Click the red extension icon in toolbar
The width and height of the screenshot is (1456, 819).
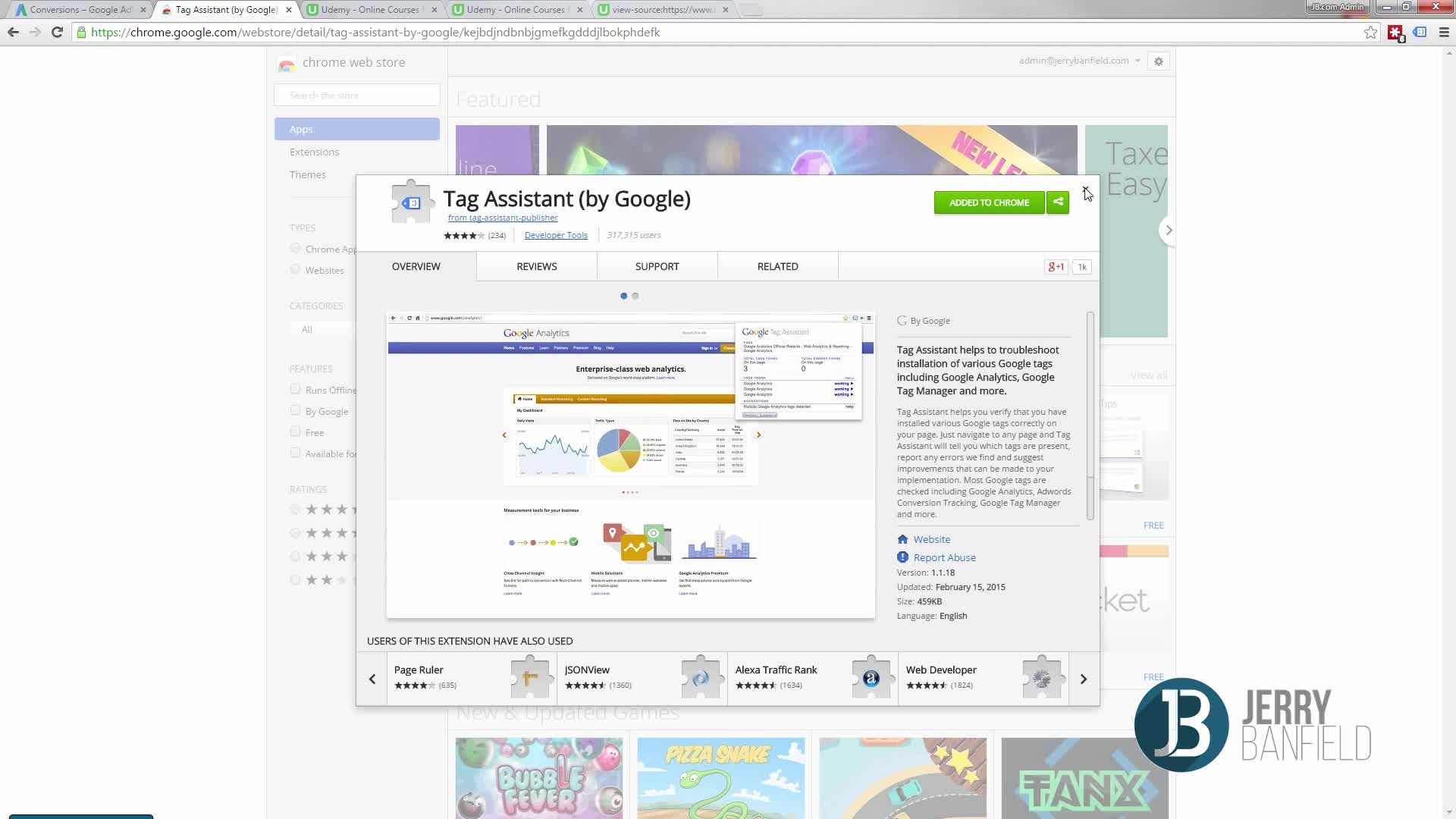[1395, 33]
